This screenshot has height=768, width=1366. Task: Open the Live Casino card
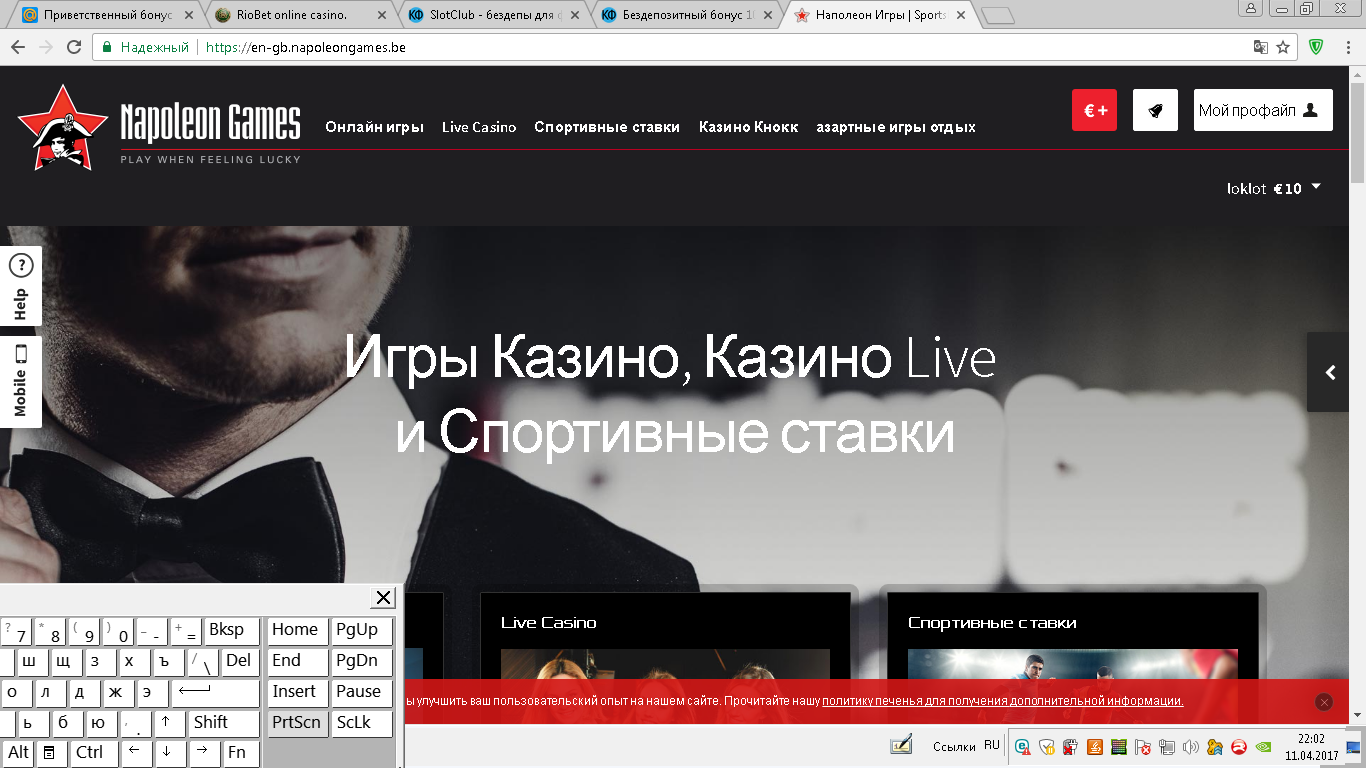(665, 657)
